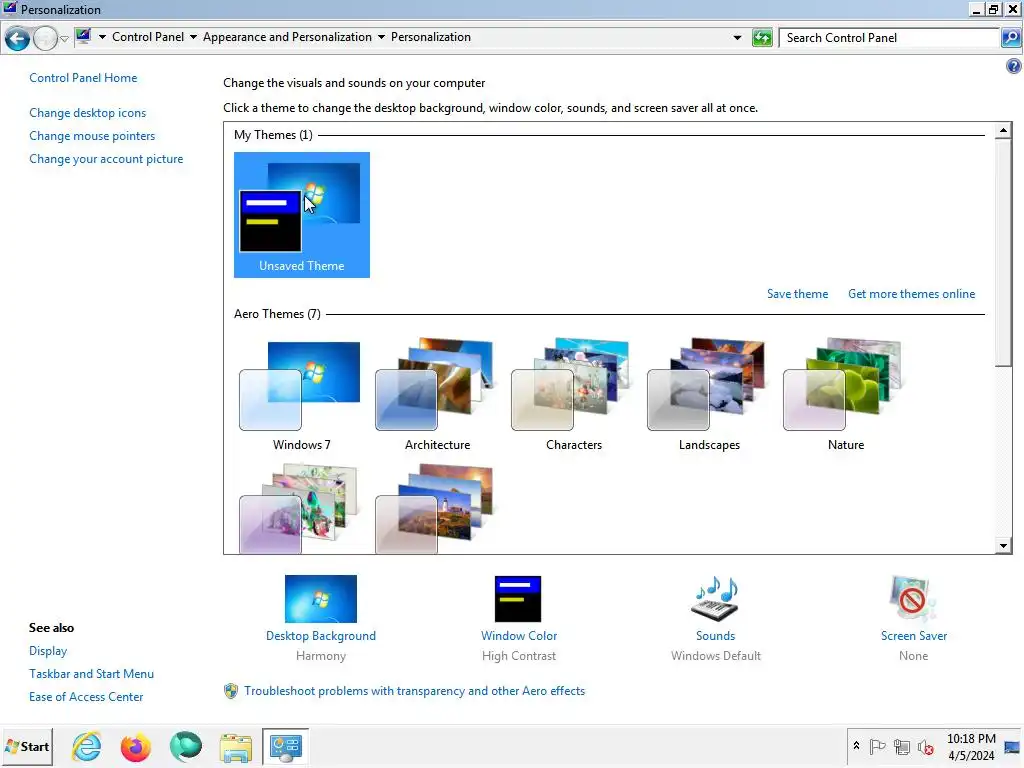
Task: Click the Control Panel icon in address bar
Action: pos(84,37)
